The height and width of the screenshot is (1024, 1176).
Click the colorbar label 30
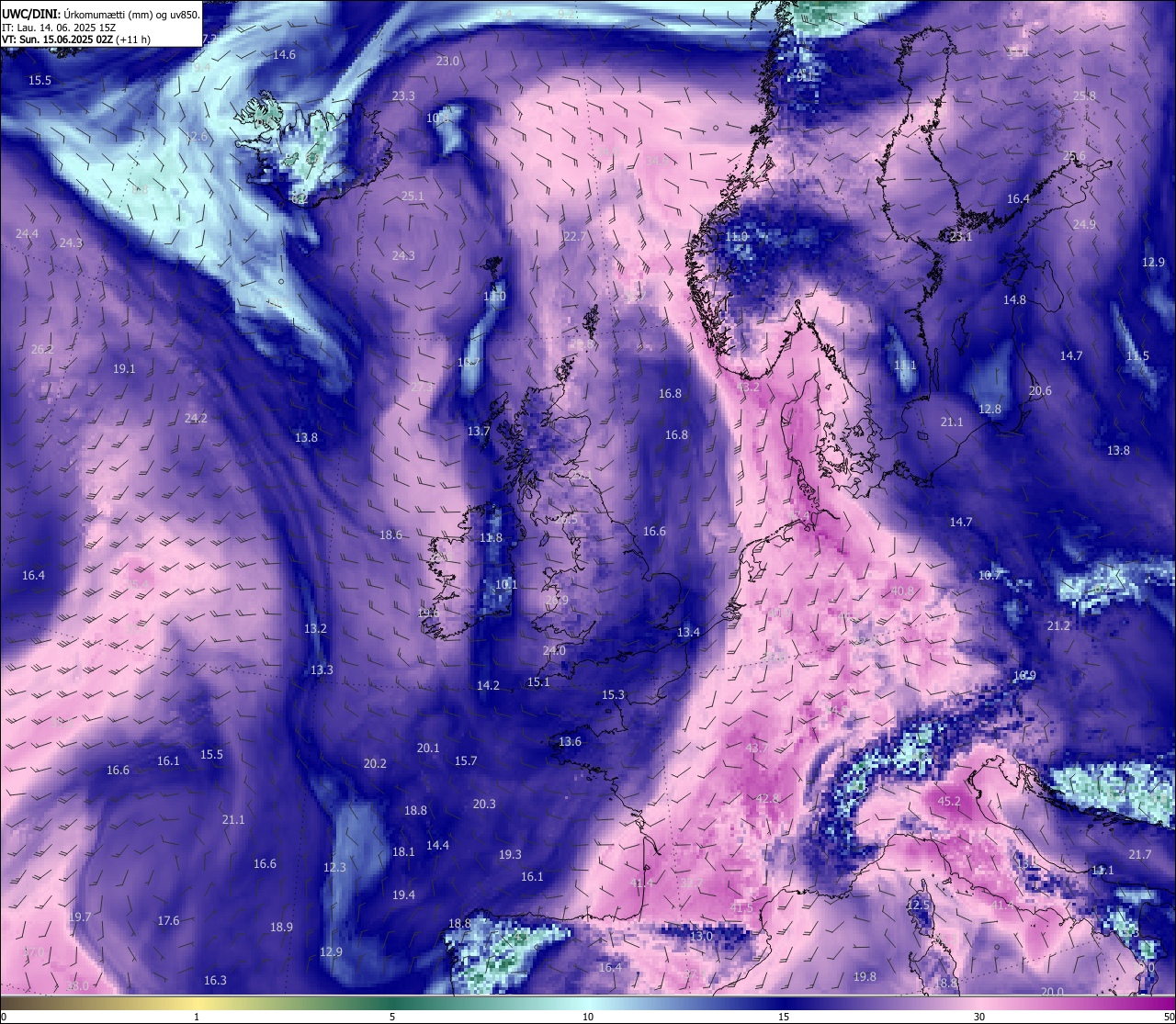[979, 1017]
